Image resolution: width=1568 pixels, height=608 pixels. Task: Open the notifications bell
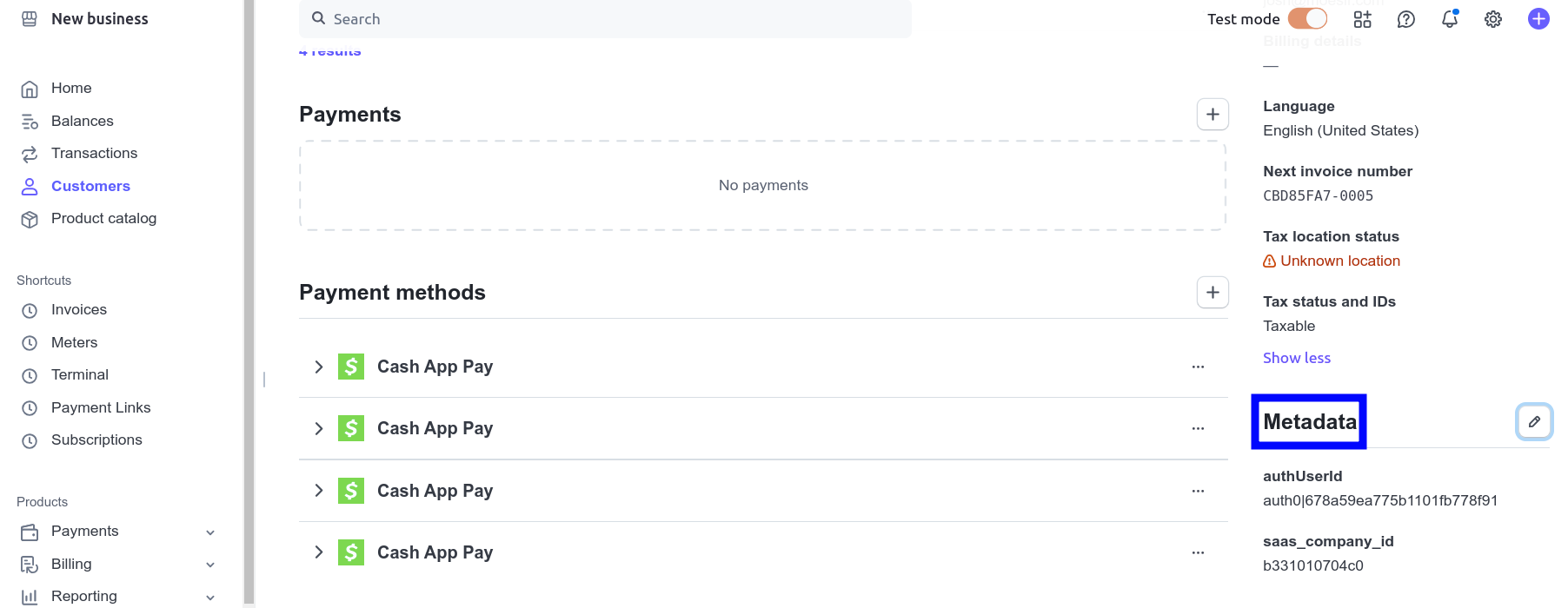[x=1450, y=19]
